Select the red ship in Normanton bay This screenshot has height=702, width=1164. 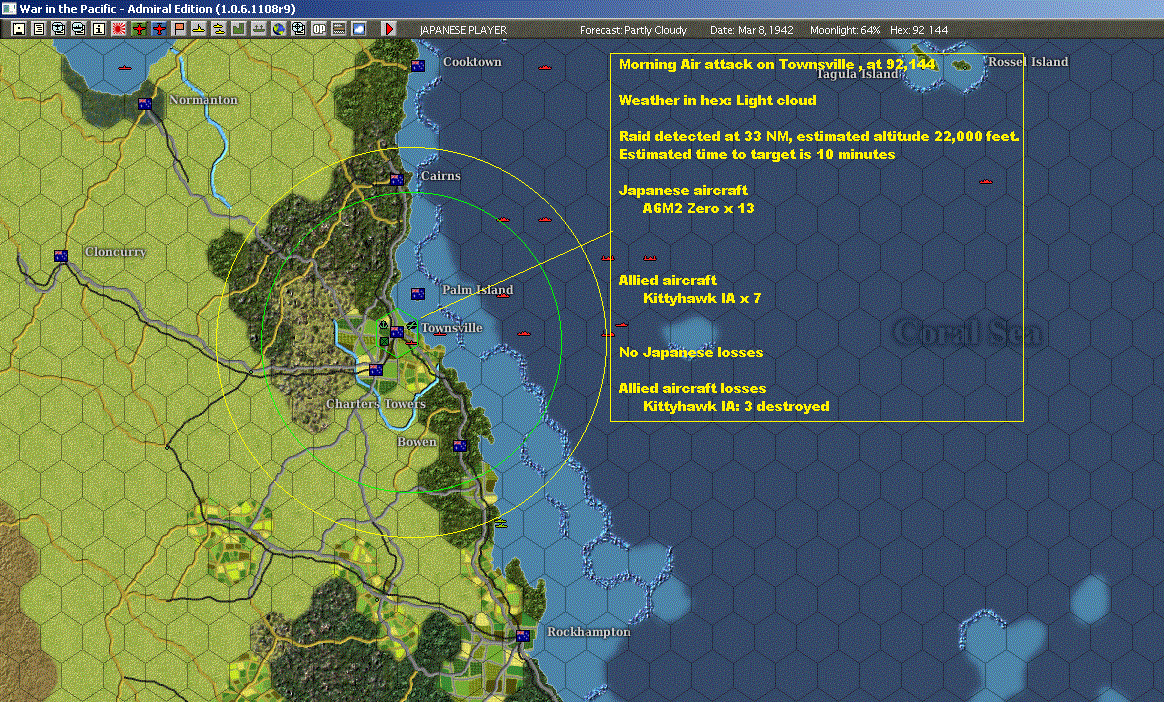pos(125,68)
